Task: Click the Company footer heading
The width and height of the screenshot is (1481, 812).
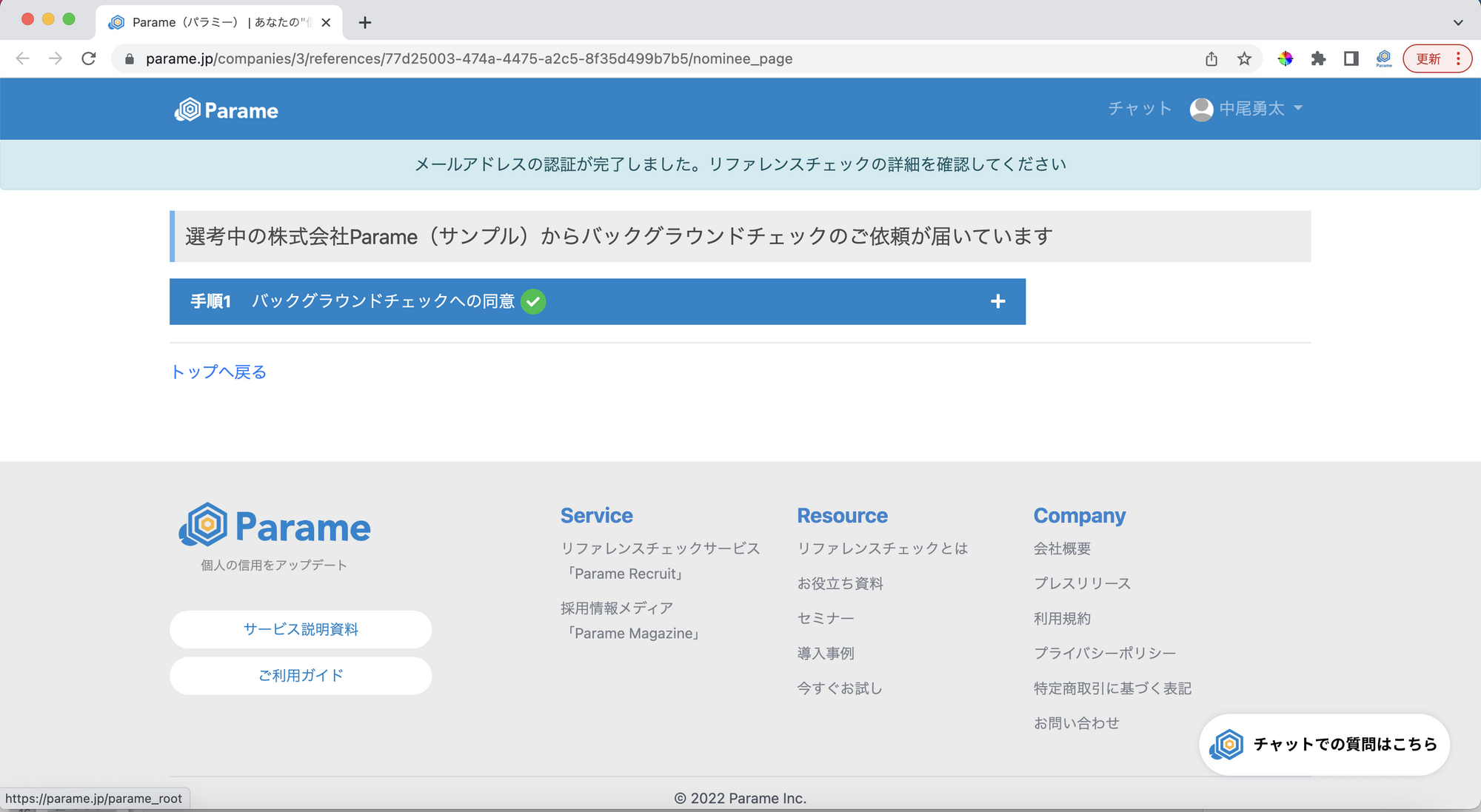Action: coord(1080,515)
